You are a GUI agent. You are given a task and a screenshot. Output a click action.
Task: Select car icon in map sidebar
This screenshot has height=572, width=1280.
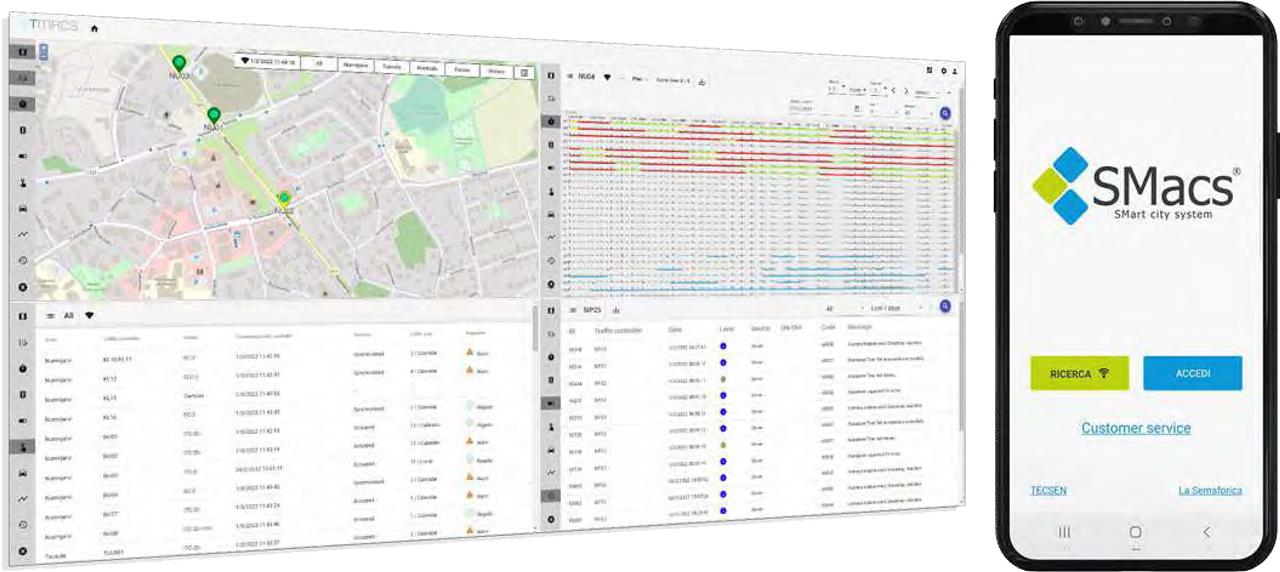(x=22, y=209)
